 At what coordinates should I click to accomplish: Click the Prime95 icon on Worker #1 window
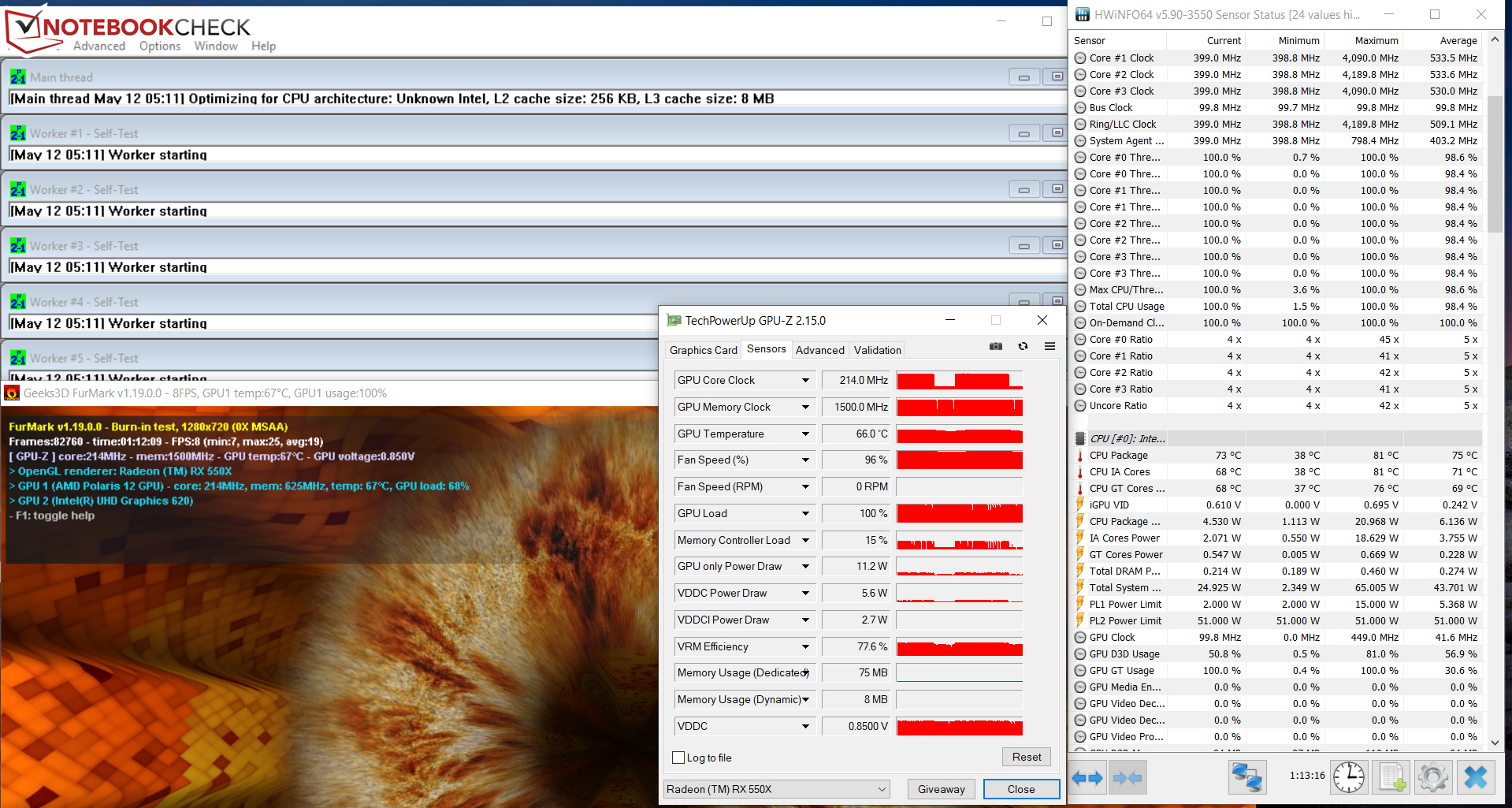pyautogui.click(x=18, y=133)
